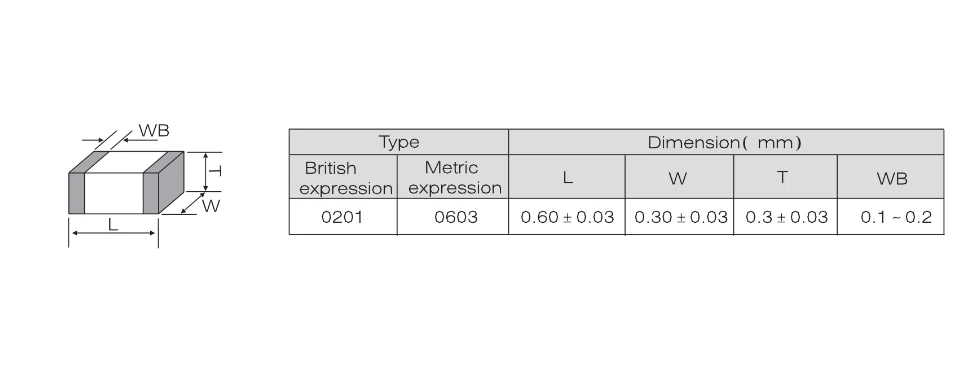Select the W column header in table
Screen dimensions: 978x365
(679, 177)
